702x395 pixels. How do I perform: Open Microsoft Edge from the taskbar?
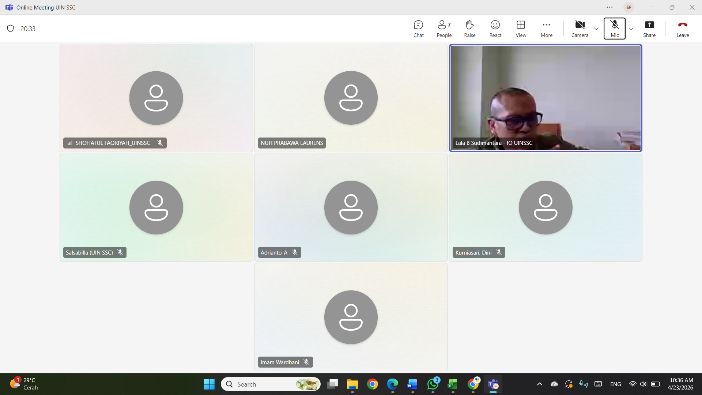coord(392,384)
